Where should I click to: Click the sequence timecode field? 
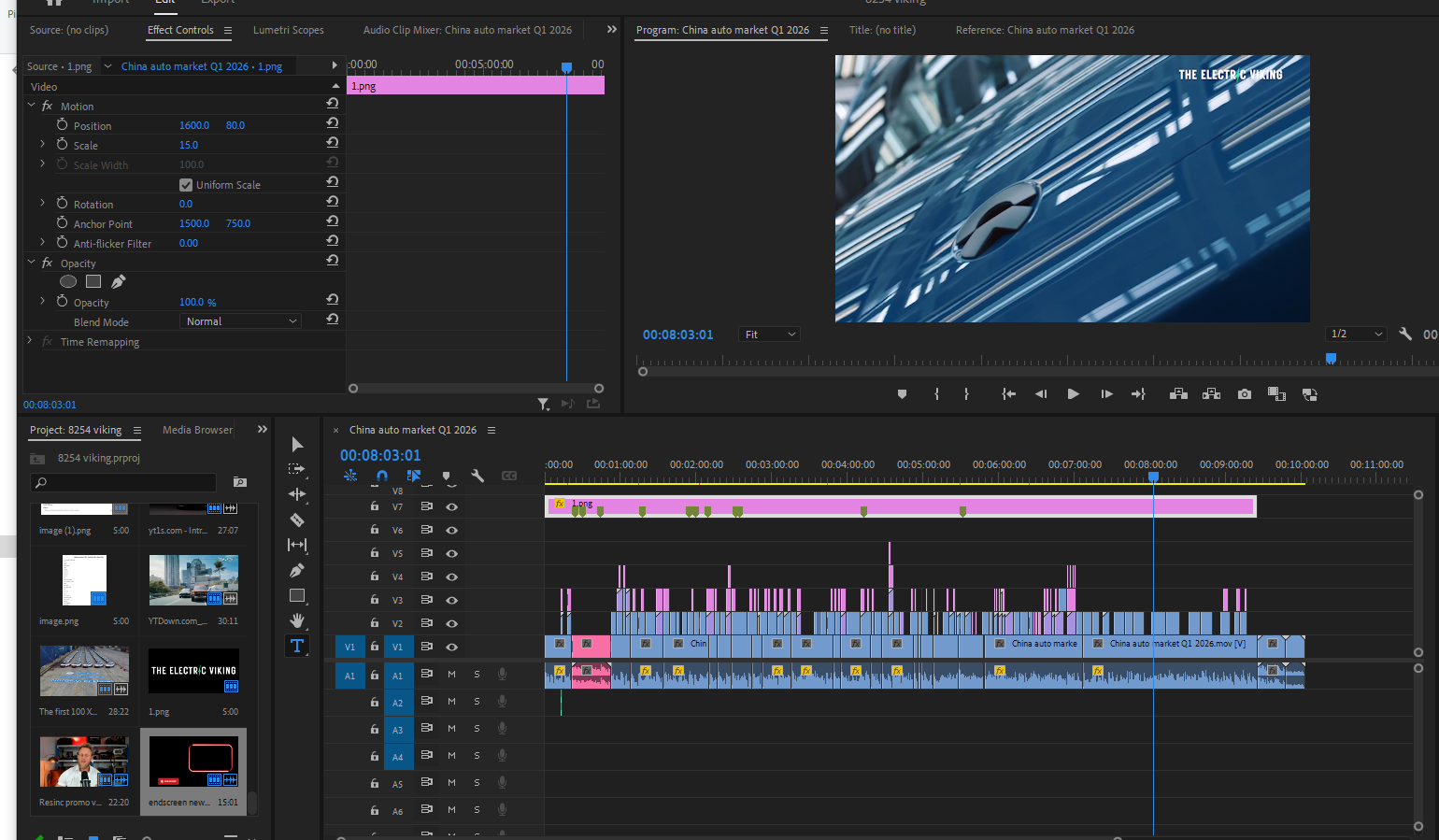[380, 457]
